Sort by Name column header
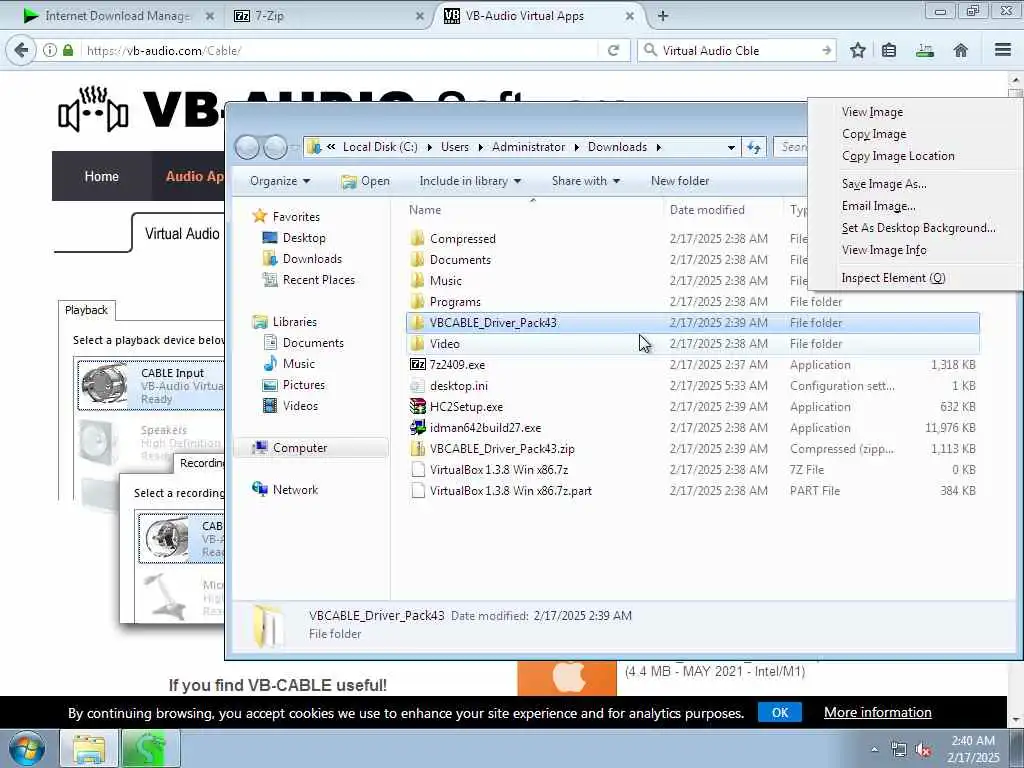 [425, 210]
